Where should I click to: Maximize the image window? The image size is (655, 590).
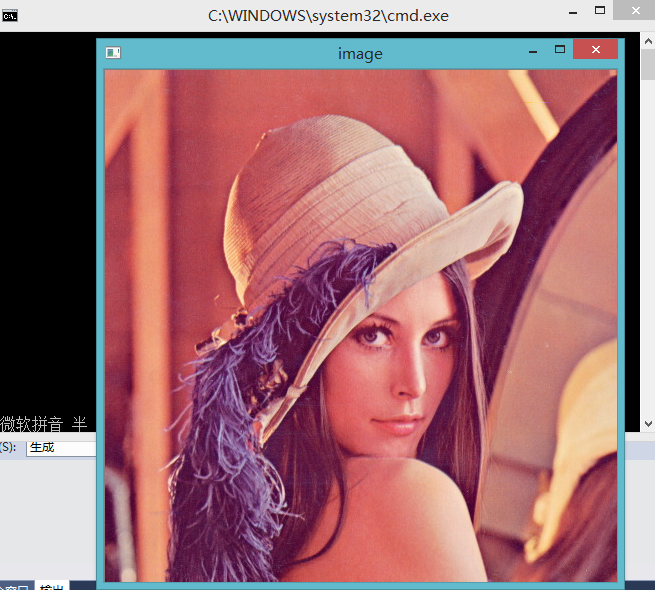coord(560,50)
